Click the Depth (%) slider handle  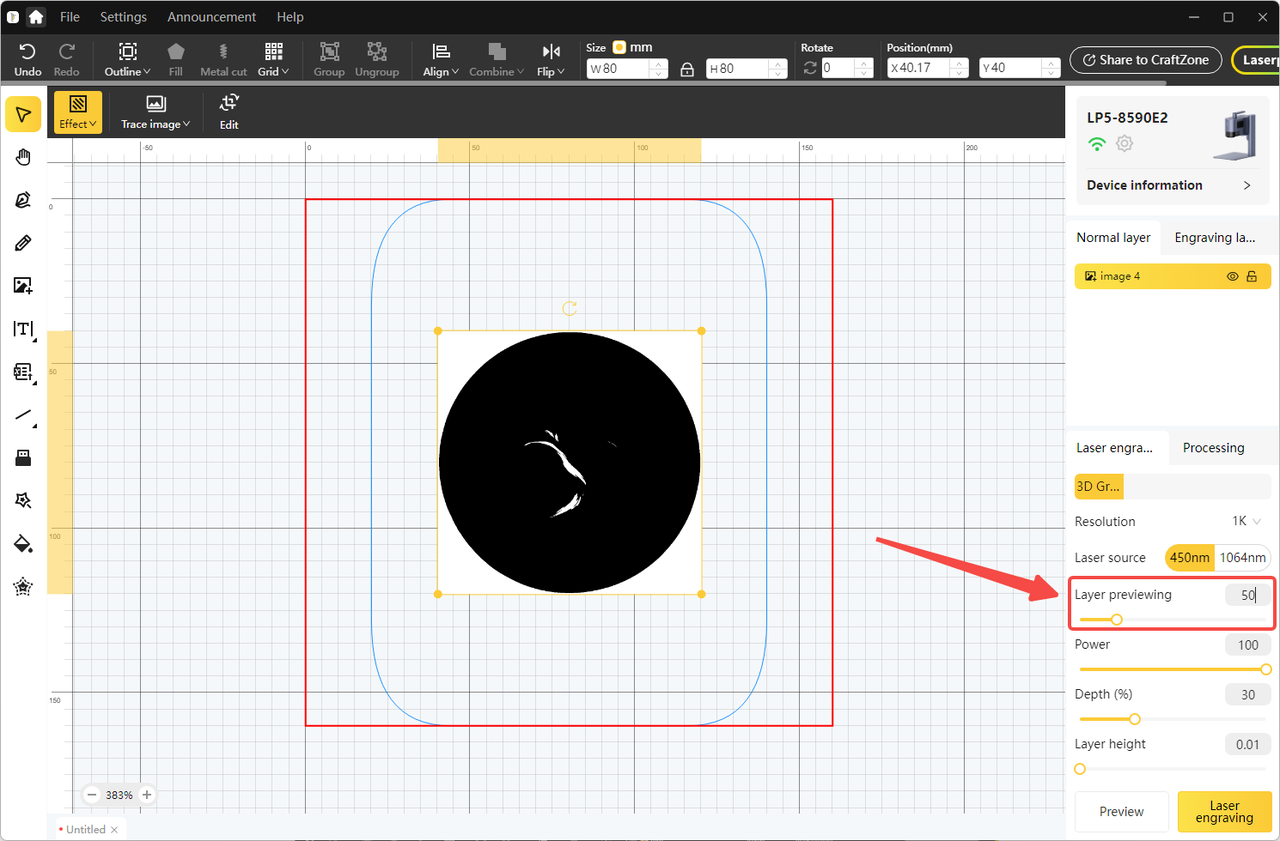tap(1135, 719)
